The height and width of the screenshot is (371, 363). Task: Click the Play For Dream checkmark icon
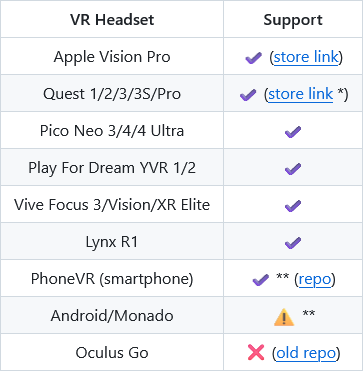pyautogui.click(x=293, y=169)
